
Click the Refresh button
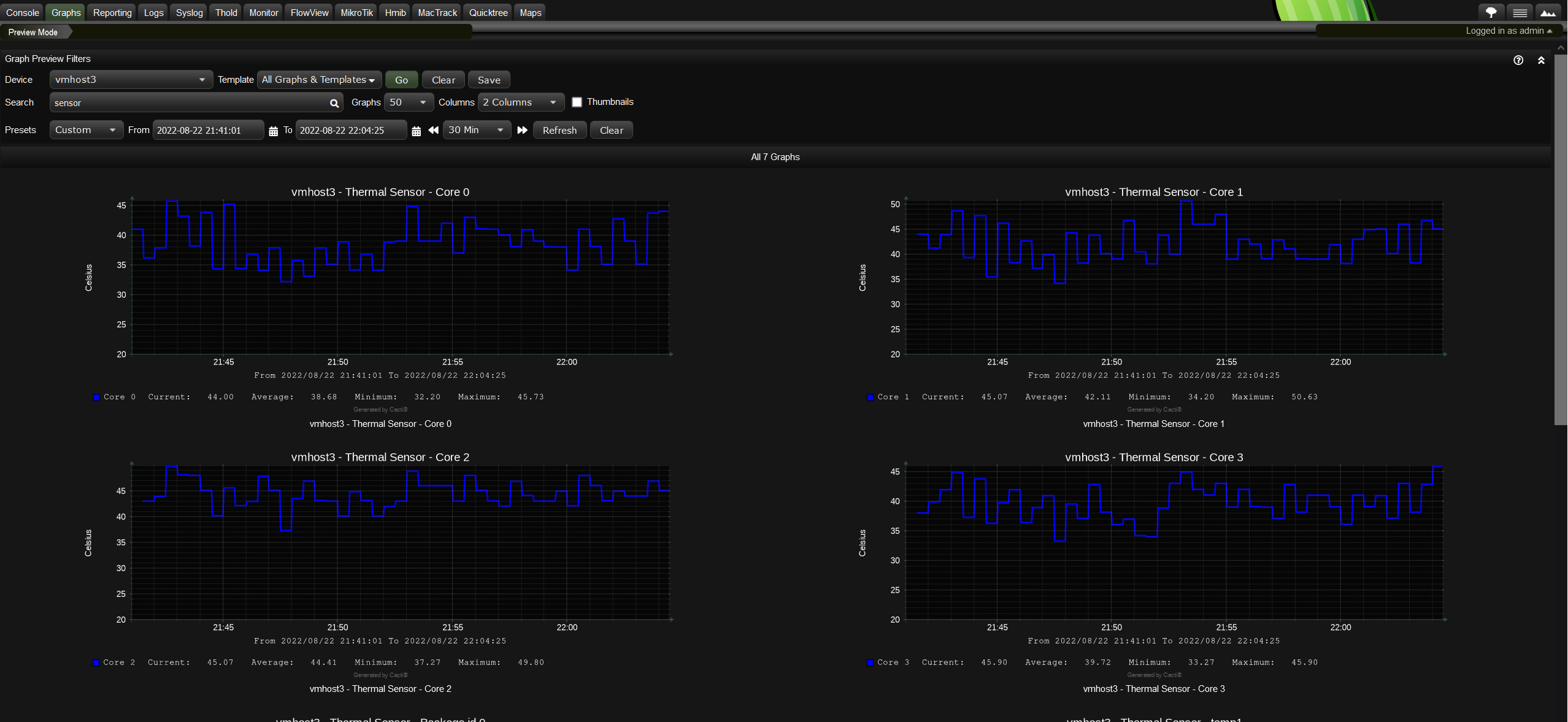click(x=559, y=130)
